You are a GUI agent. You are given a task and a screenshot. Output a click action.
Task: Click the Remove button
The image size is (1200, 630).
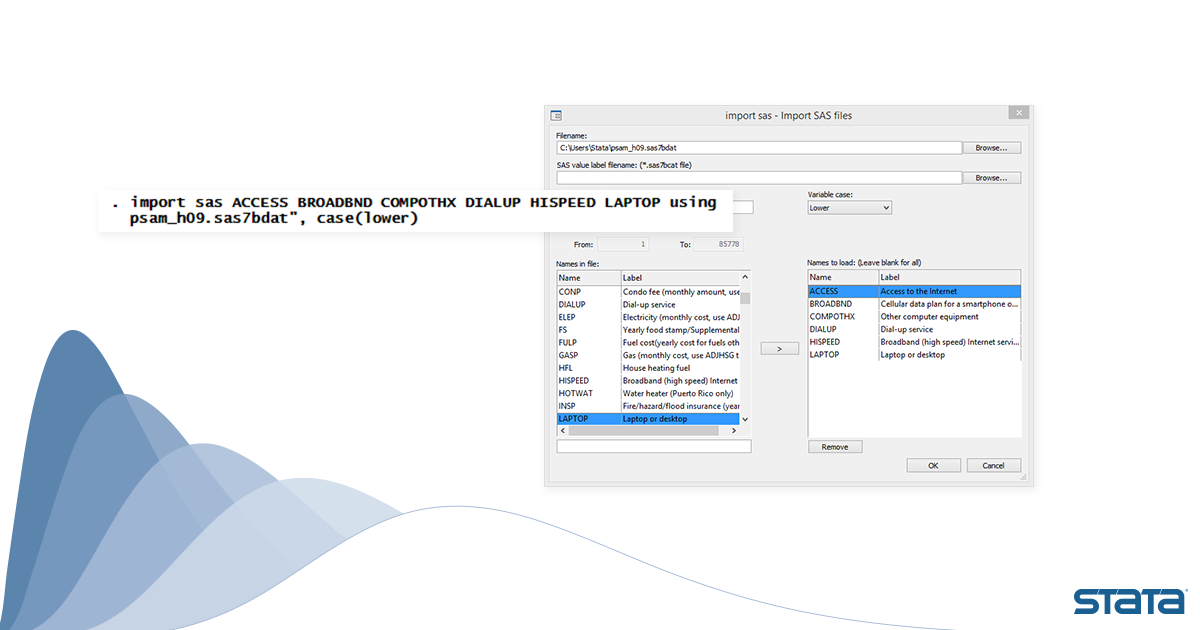click(x=835, y=447)
